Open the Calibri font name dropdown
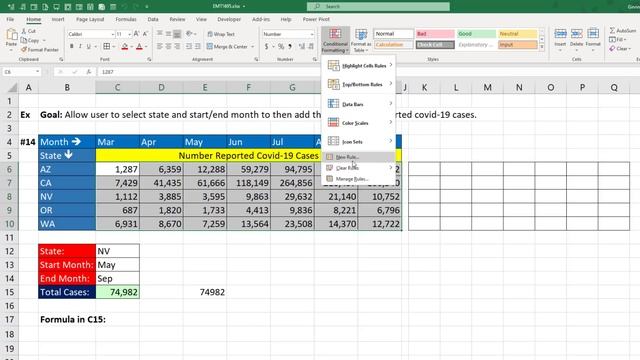Screen dimensions: 640x360 coord(112,34)
